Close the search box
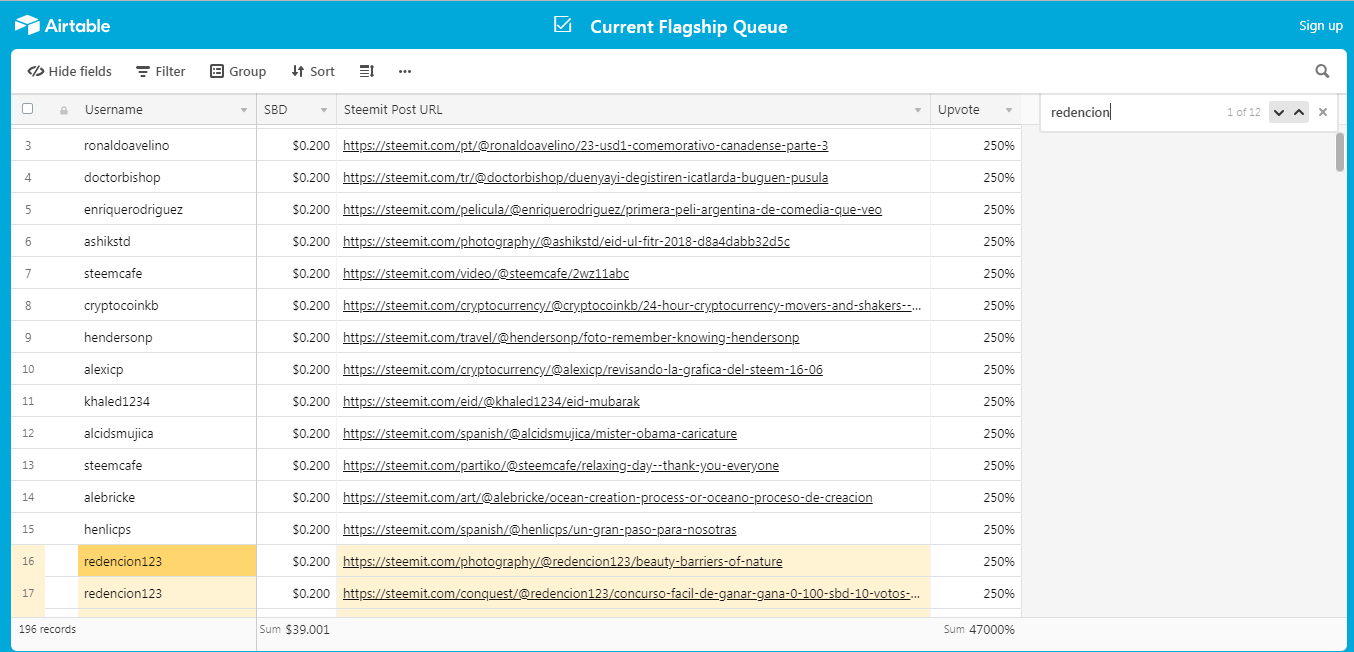This screenshot has width=1354, height=652. tap(1323, 112)
